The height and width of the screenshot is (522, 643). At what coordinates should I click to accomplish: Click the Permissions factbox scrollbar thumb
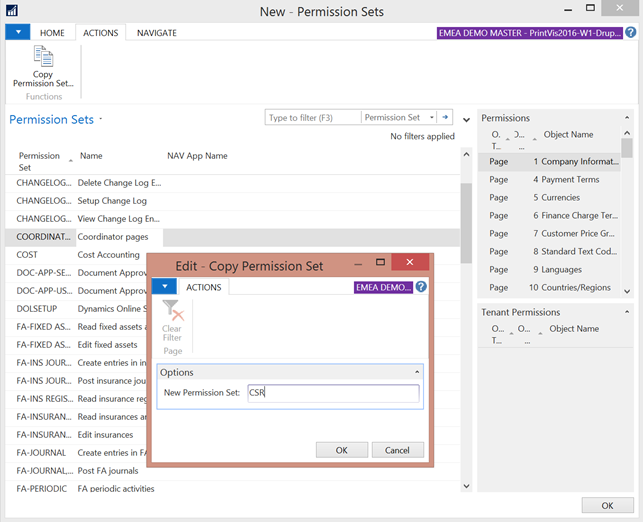[x=627, y=148]
